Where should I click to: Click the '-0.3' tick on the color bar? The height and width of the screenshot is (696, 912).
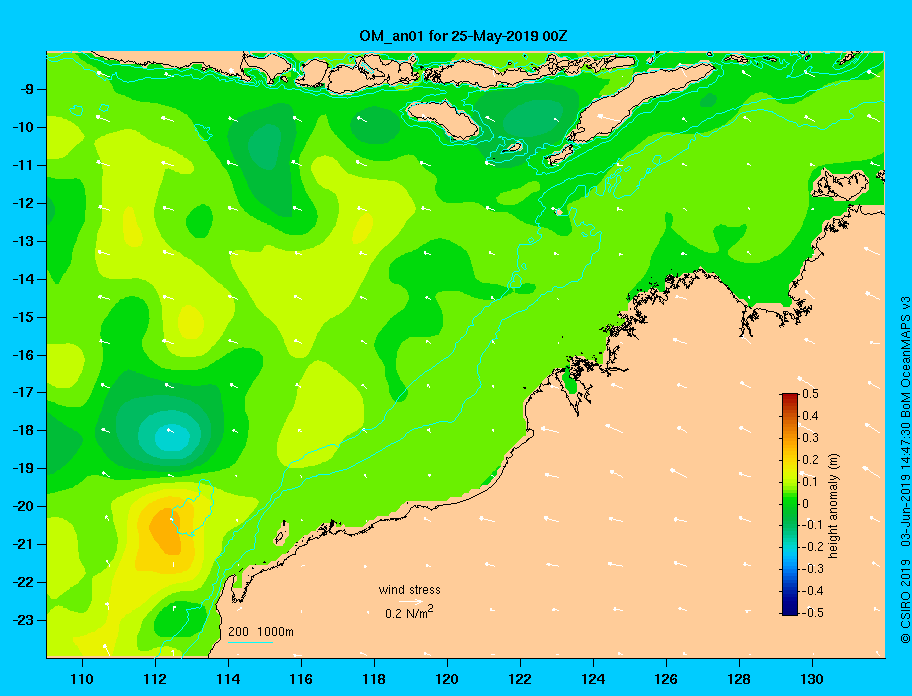coord(813,569)
